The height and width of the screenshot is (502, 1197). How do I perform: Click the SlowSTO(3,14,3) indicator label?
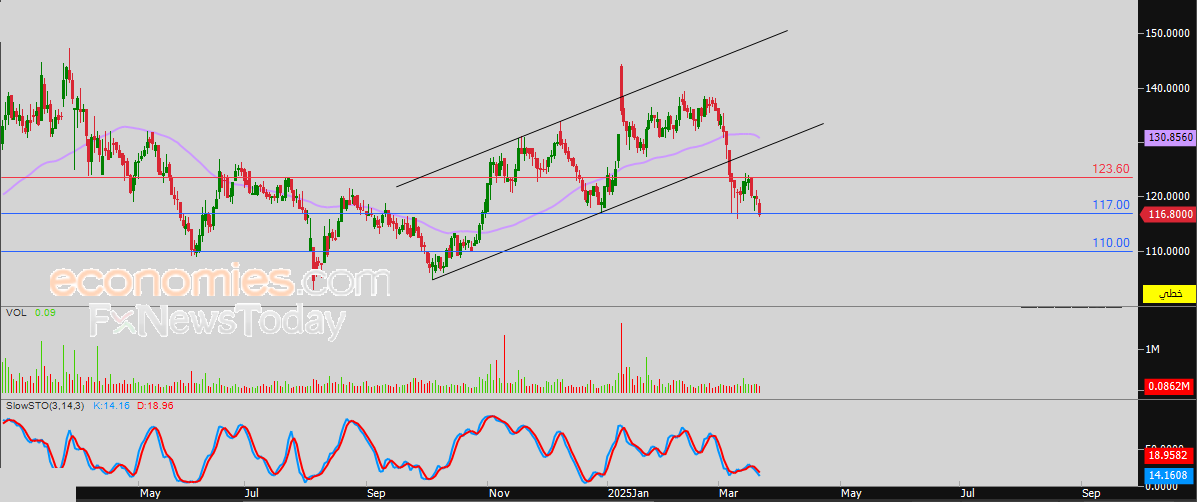coord(46,405)
